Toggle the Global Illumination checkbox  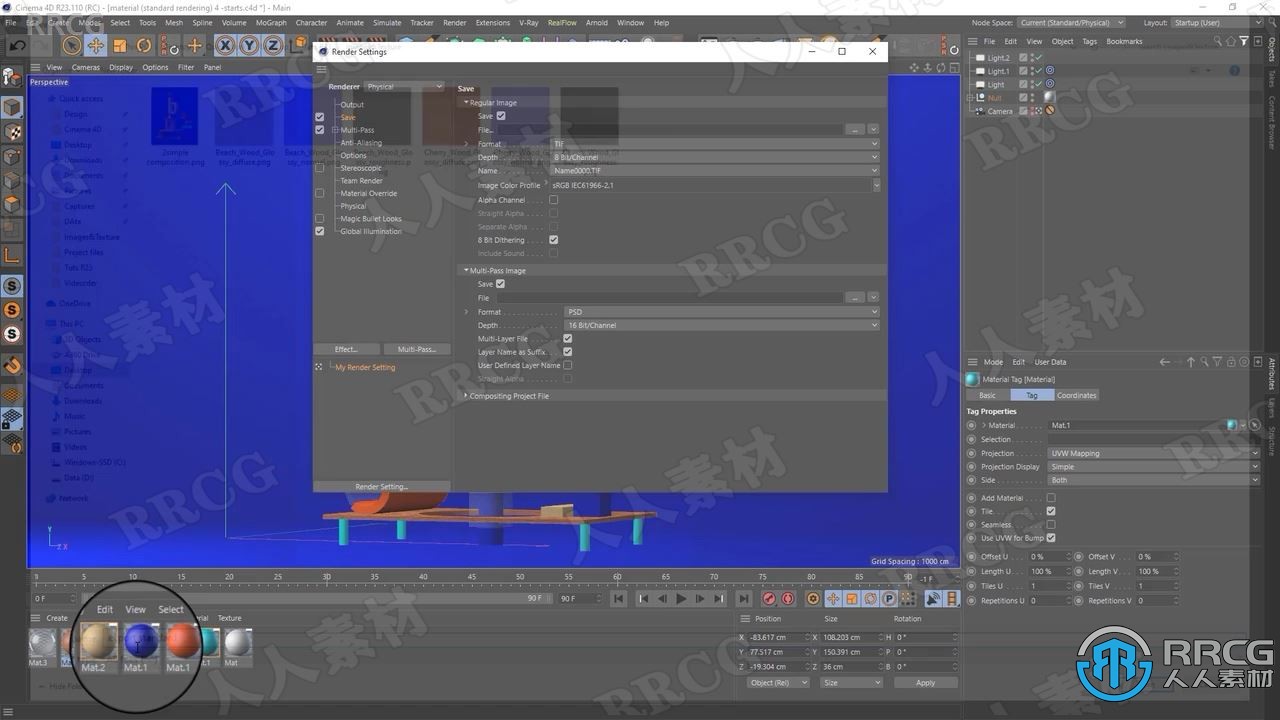coord(320,231)
